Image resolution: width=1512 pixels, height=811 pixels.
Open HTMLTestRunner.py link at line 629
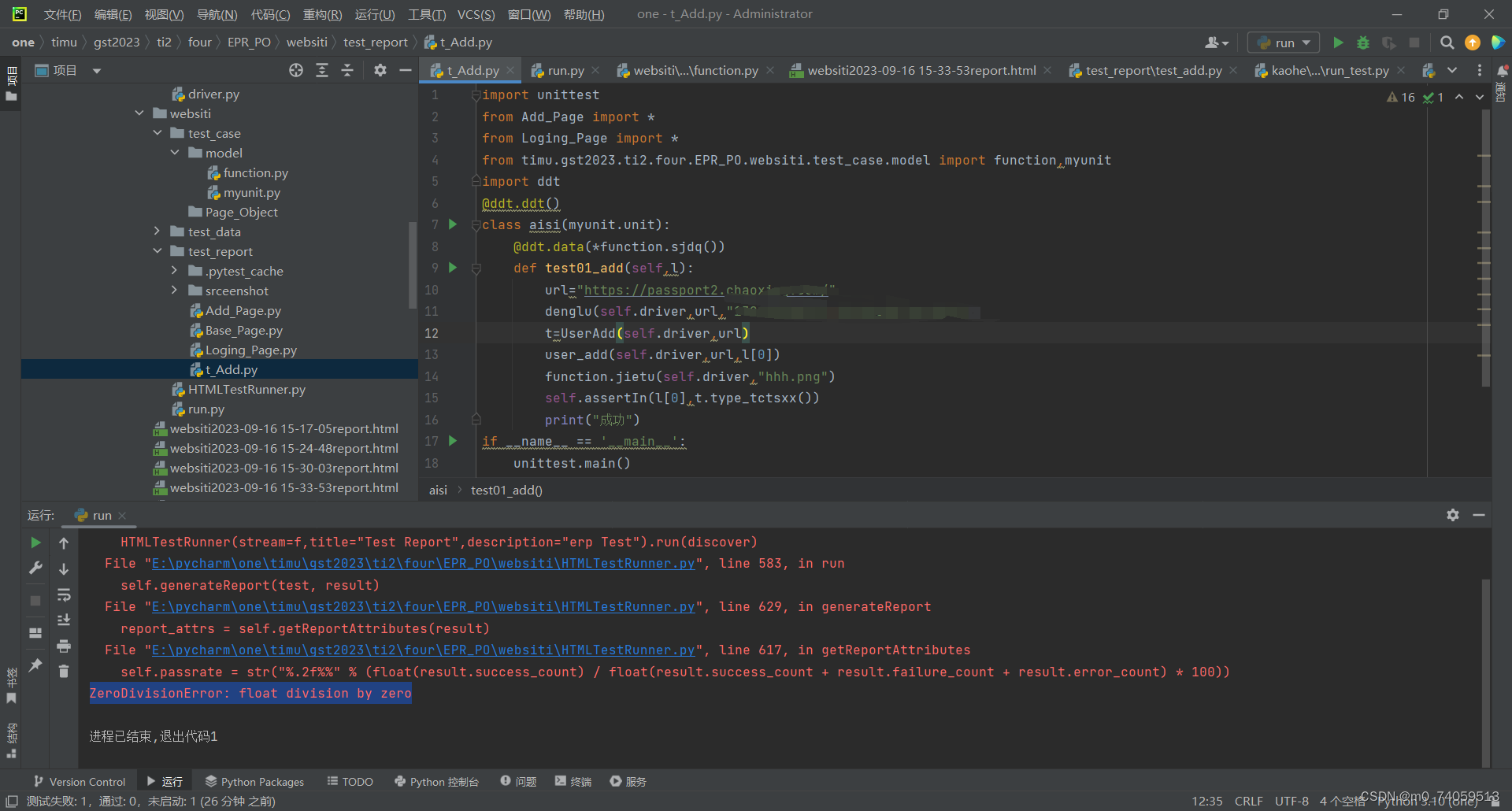(x=423, y=607)
